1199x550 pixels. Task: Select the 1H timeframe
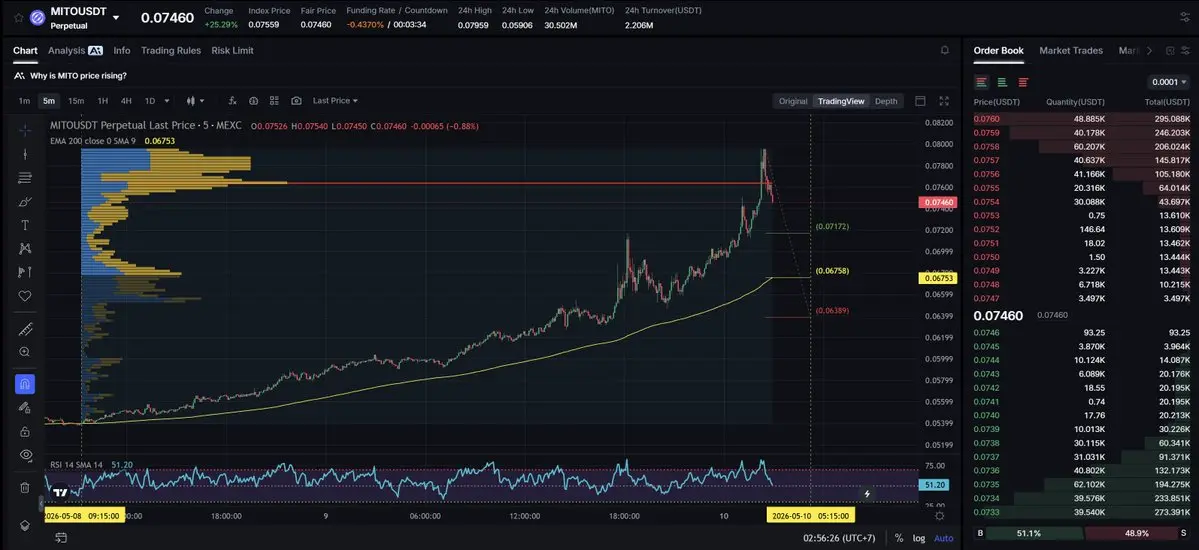click(102, 101)
